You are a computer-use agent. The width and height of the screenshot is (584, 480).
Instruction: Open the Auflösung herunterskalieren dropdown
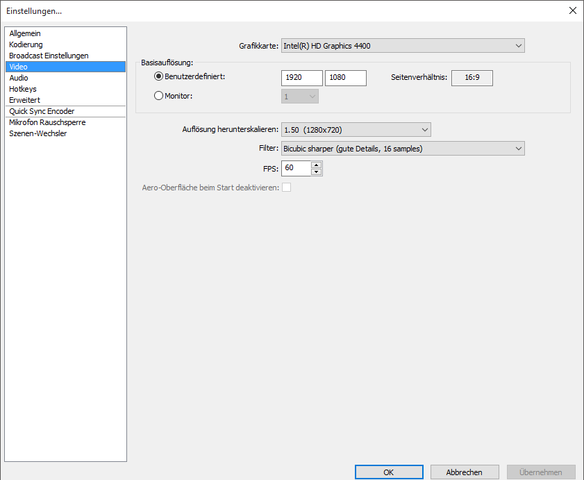coord(356,130)
